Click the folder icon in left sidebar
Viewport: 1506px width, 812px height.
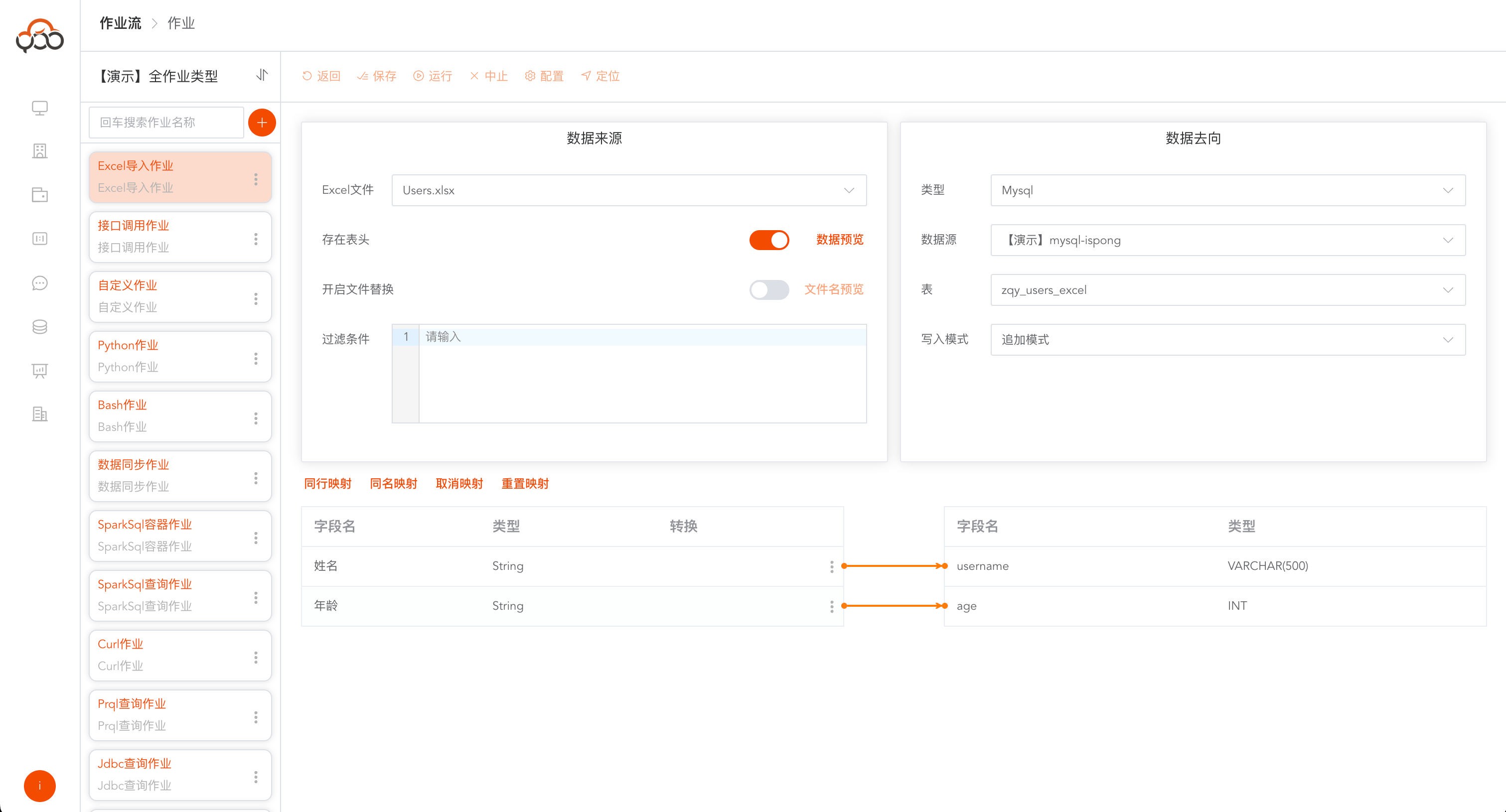pyautogui.click(x=40, y=195)
